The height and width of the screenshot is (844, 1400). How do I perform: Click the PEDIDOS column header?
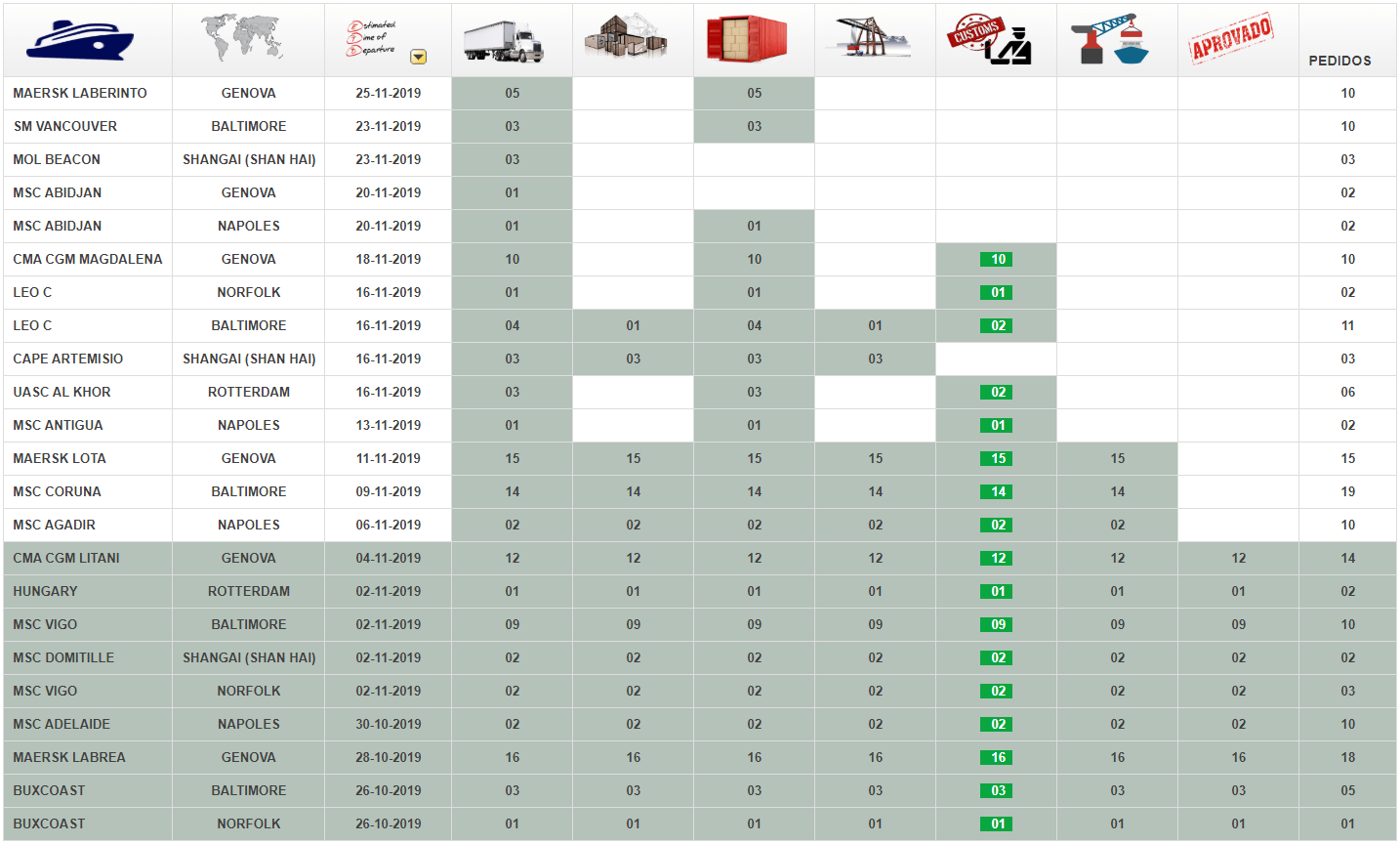point(1339,61)
